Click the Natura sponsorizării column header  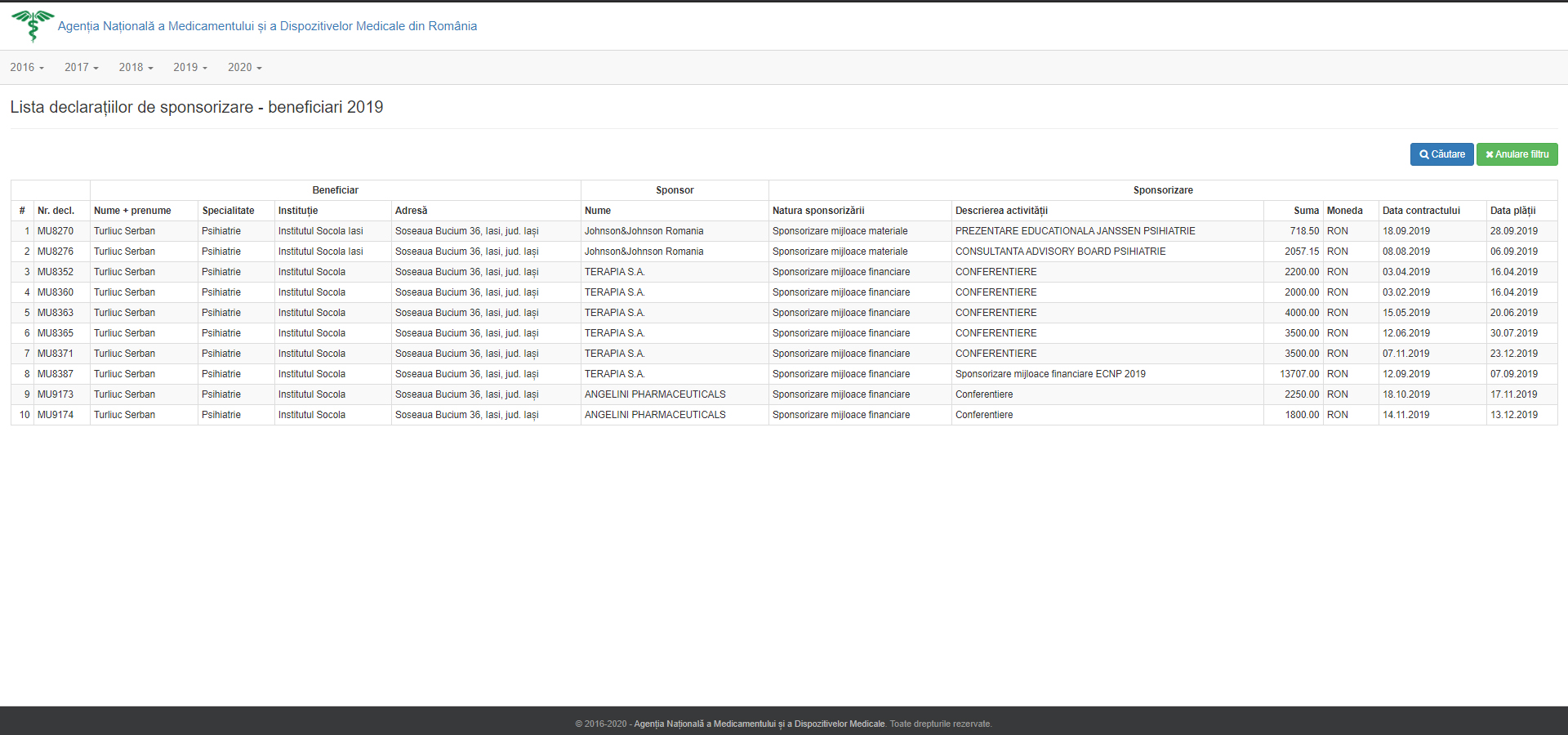click(x=818, y=211)
